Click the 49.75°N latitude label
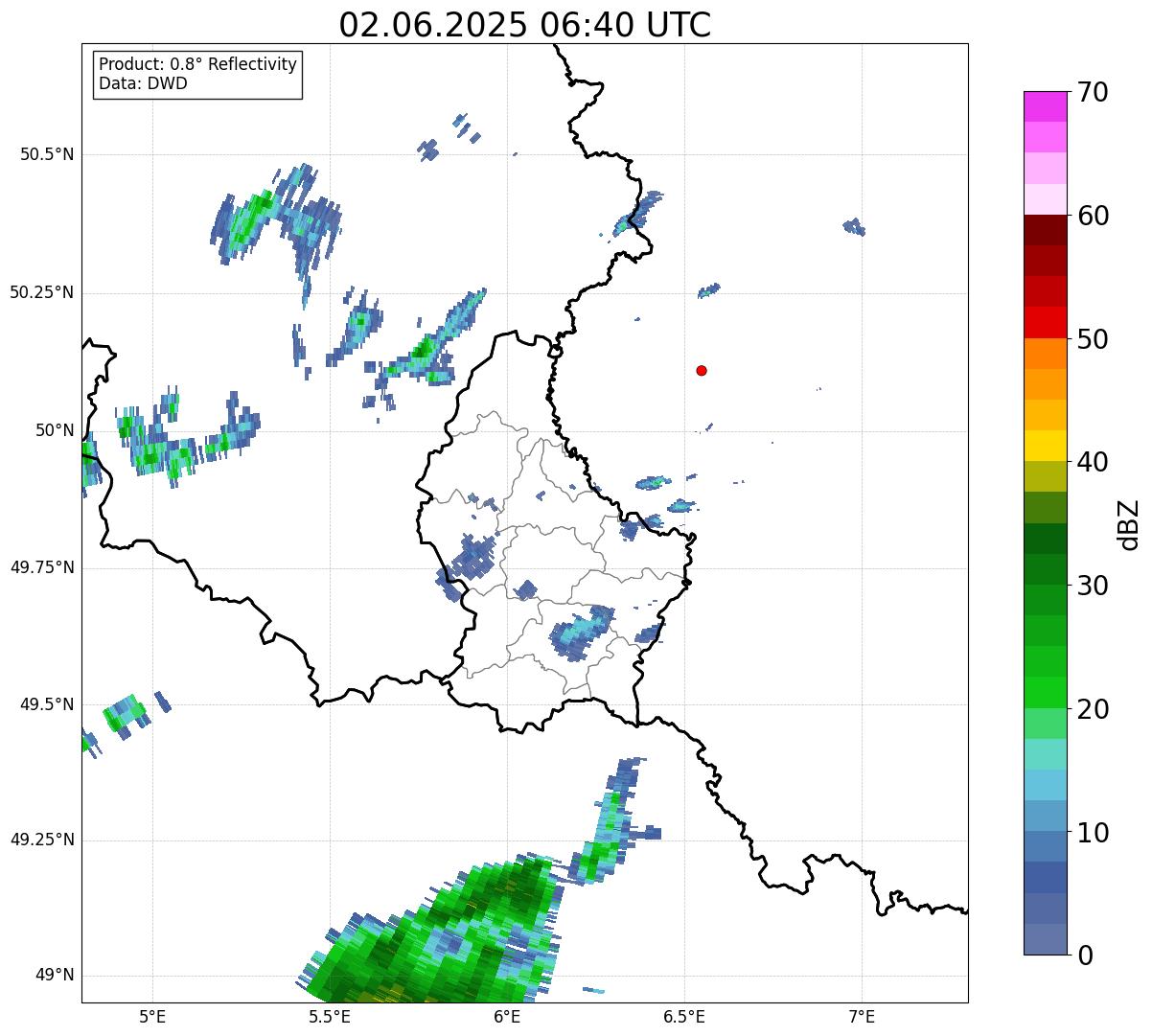This screenshot has height=1036, width=1152. [42, 567]
